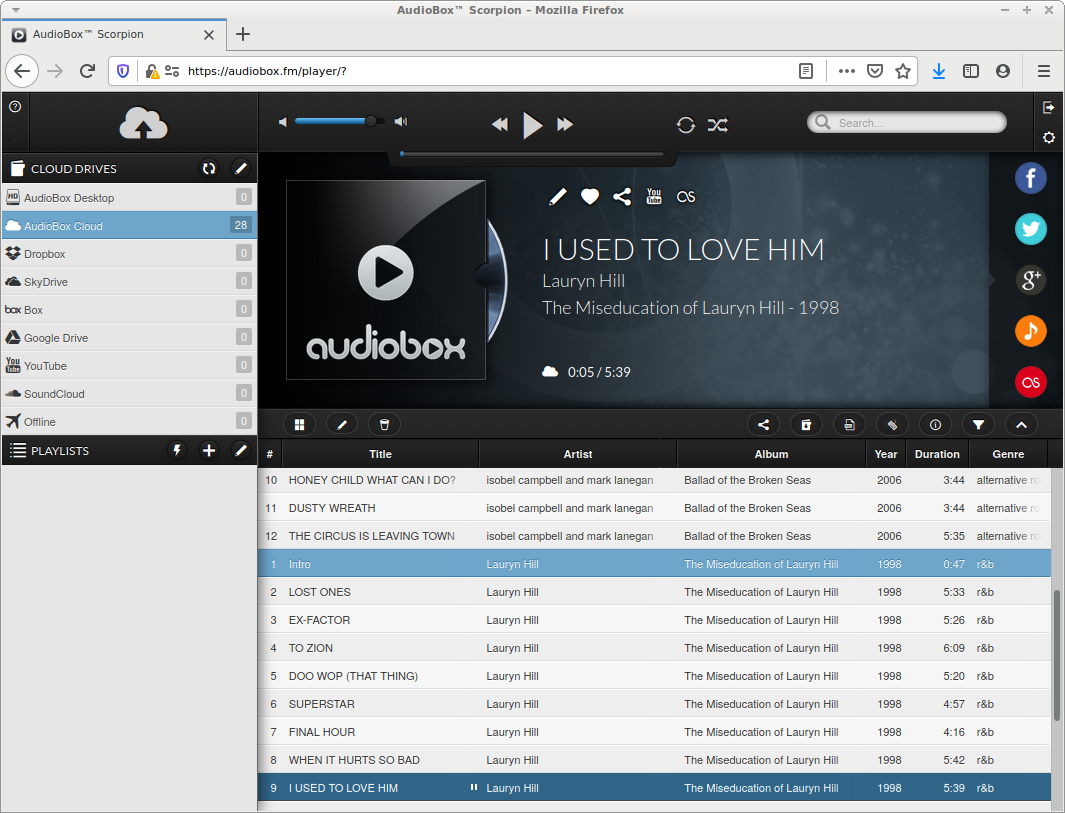The height and width of the screenshot is (813, 1065).
Task: Reload the page in Firefox
Action: point(87,71)
